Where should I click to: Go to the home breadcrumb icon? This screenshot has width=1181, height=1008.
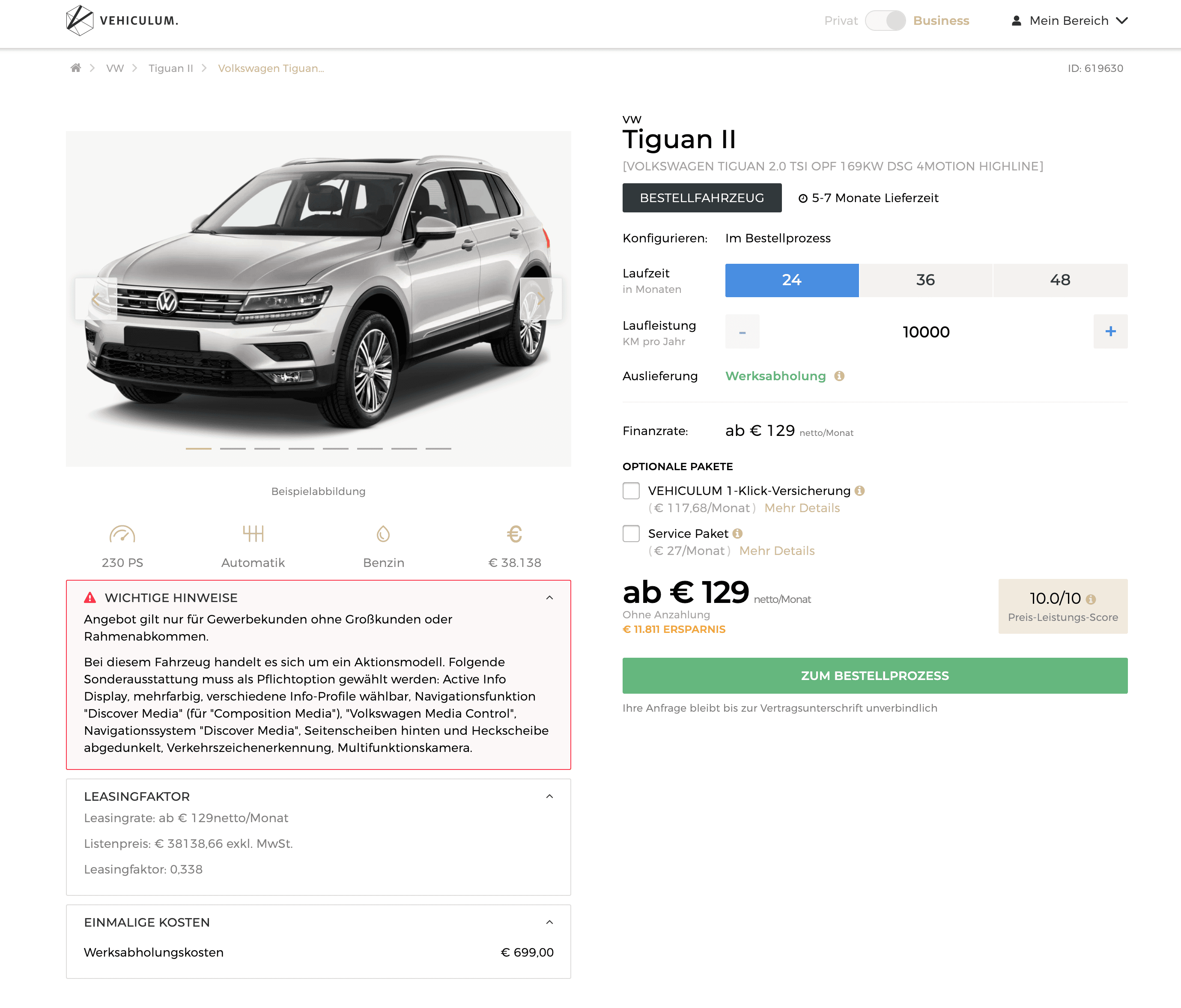tap(75, 68)
